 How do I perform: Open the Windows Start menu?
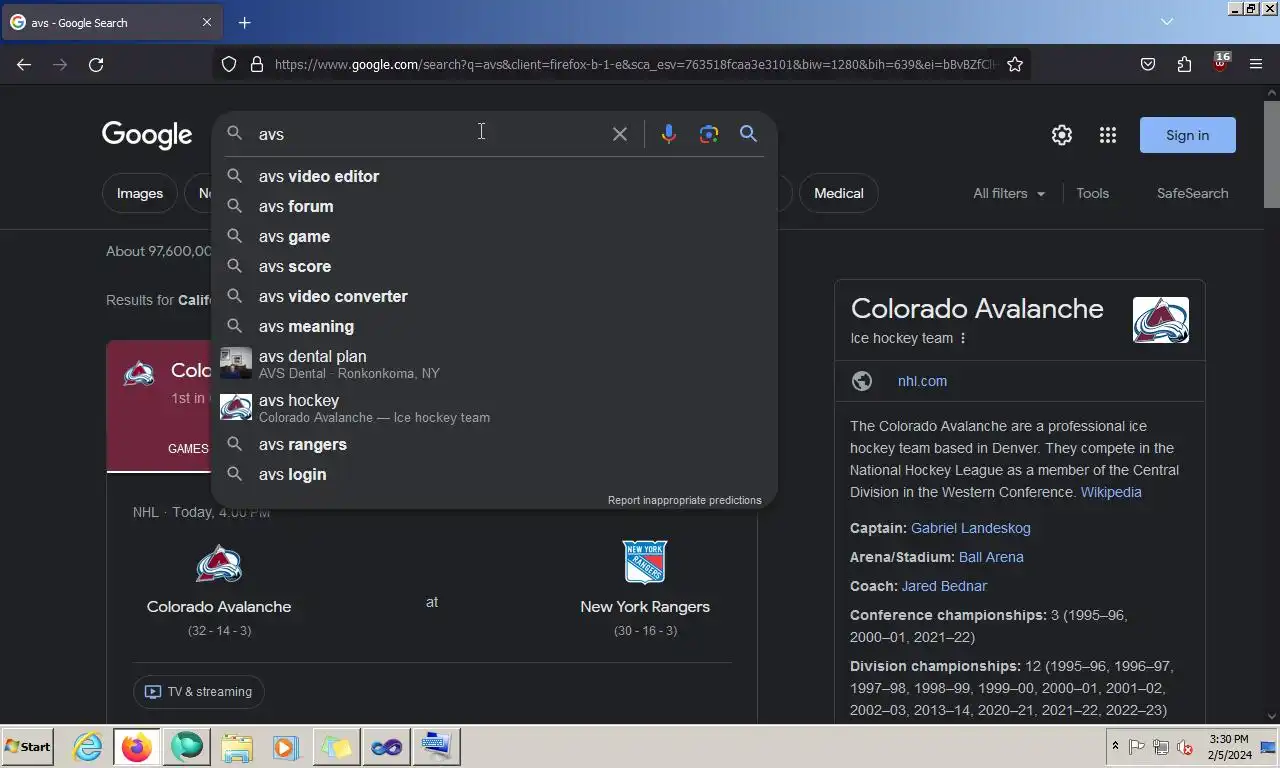pyautogui.click(x=28, y=746)
